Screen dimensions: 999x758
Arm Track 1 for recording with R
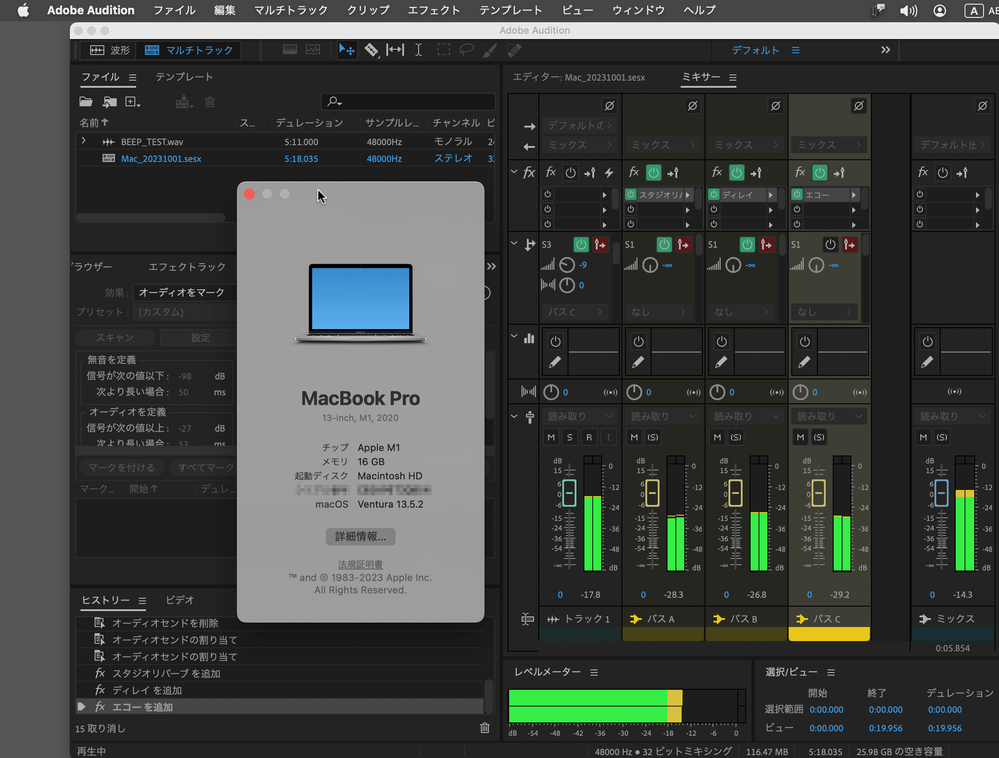click(x=589, y=437)
